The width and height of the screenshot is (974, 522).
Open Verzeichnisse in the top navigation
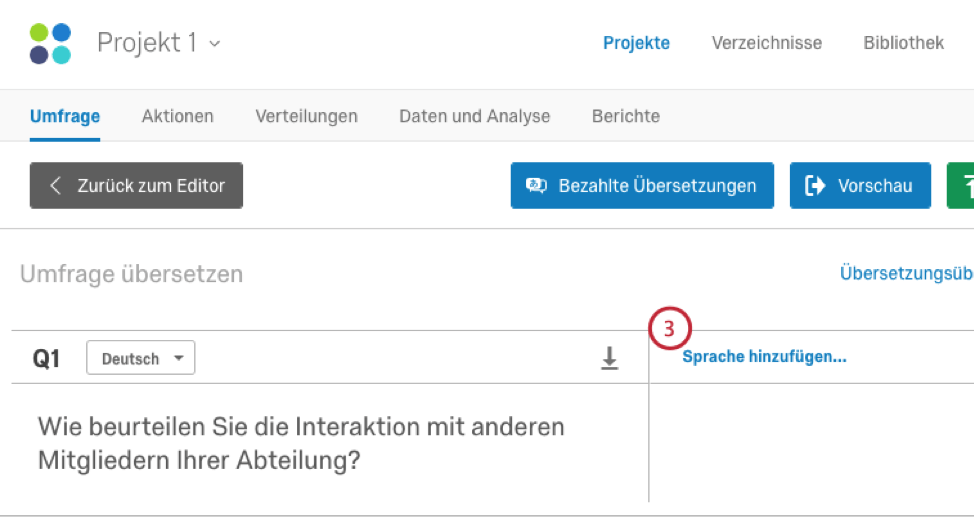(767, 43)
